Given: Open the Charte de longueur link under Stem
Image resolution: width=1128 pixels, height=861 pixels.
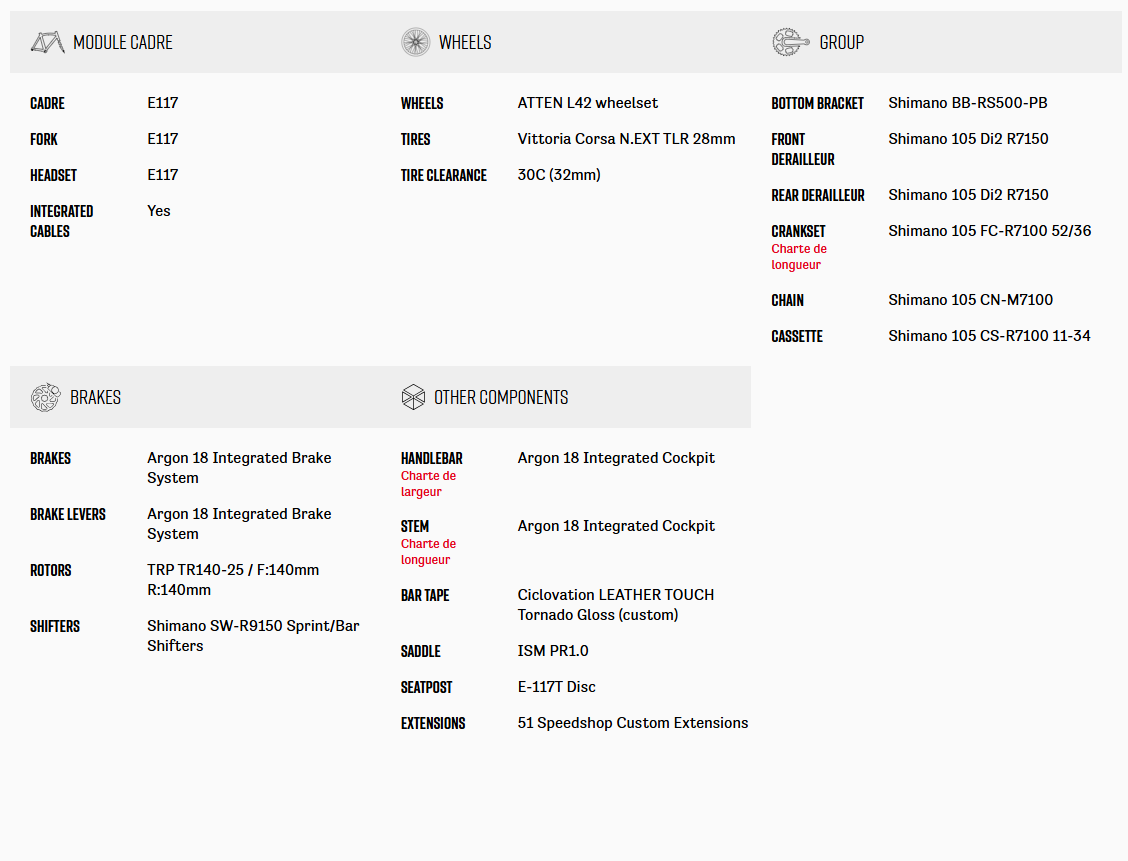Looking at the screenshot, I should click(428, 552).
